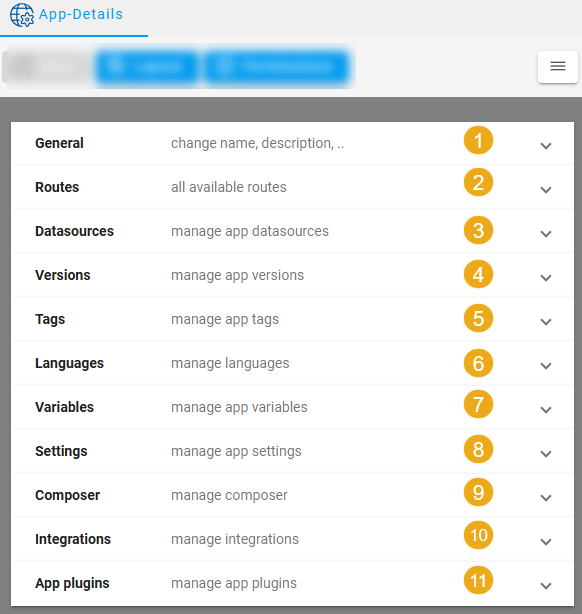The width and height of the screenshot is (582, 614).
Task: Expand the Settings section chevron
Action: pos(546,453)
